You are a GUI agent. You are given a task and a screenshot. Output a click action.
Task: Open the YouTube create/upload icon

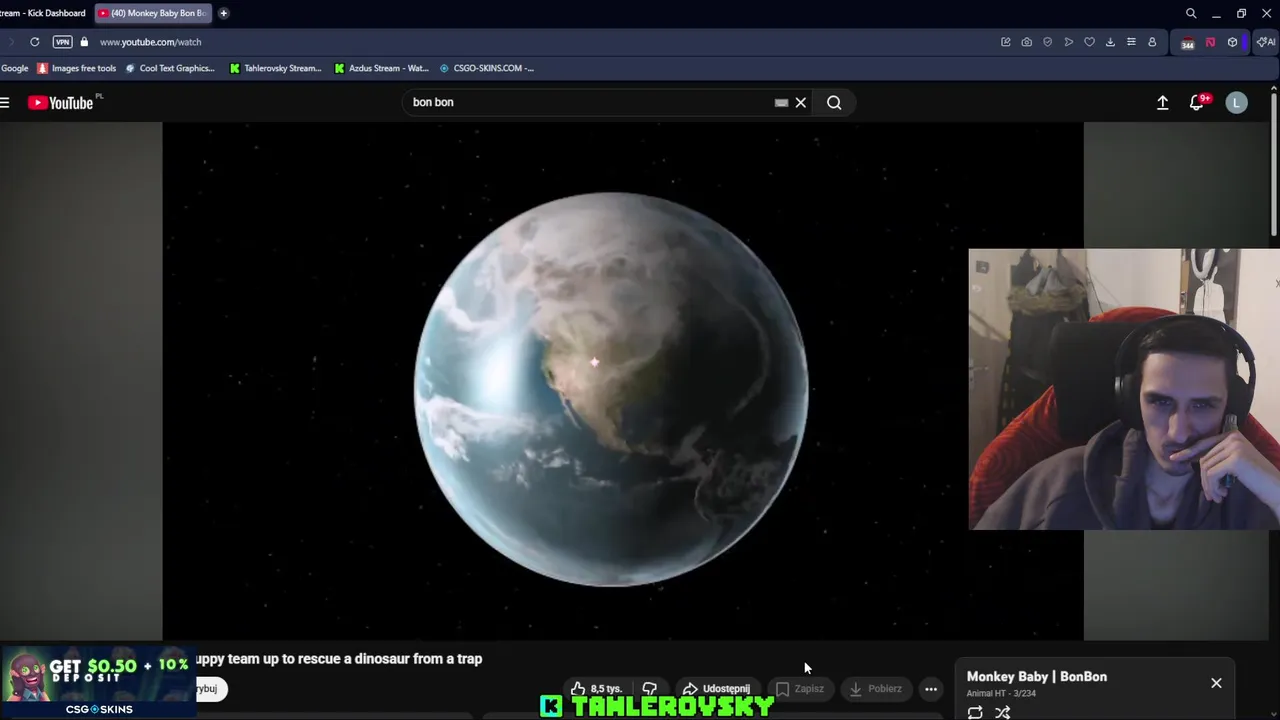tap(1162, 102)
